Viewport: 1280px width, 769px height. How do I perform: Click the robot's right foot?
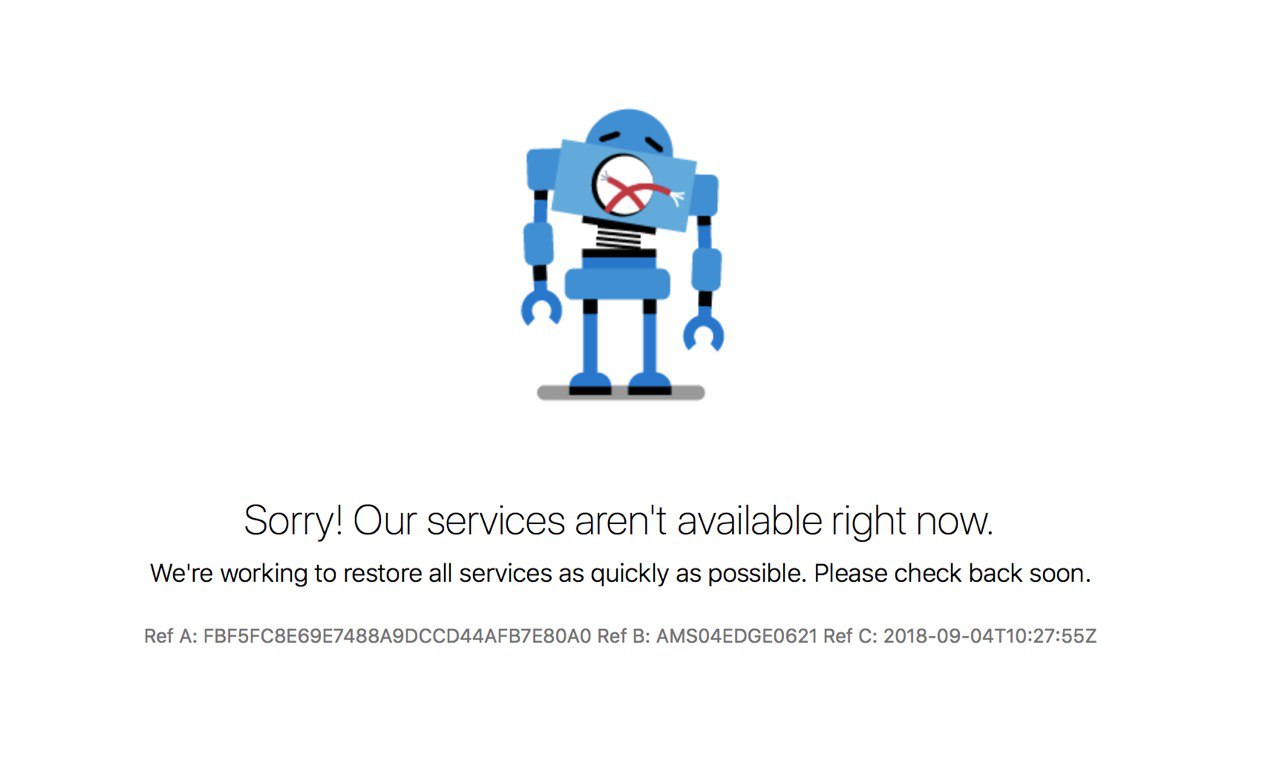(650, 384)
